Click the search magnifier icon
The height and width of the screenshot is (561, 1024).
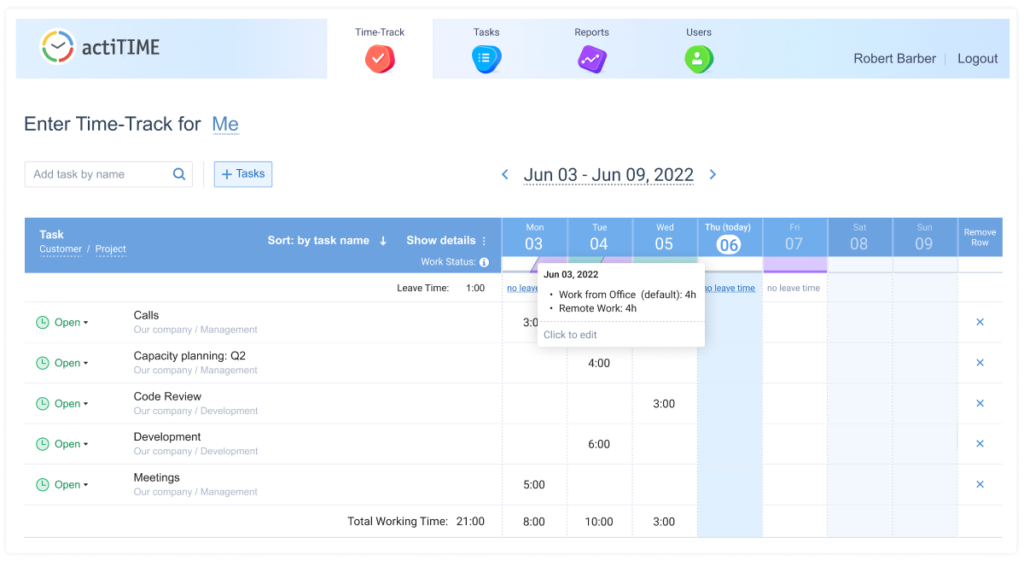pyautogui.click(x=180, y=174)
